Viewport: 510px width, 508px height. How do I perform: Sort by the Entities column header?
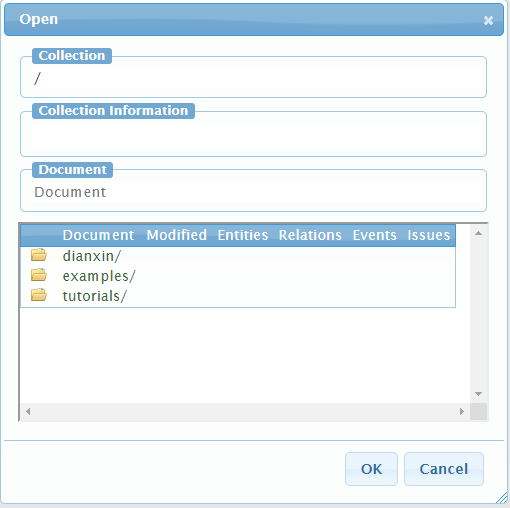click(243, 235)
